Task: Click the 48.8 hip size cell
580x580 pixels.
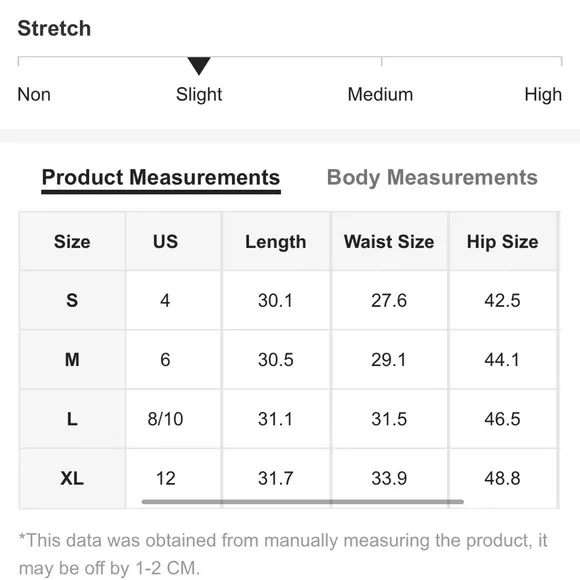Action: click(x=503, y=478)
